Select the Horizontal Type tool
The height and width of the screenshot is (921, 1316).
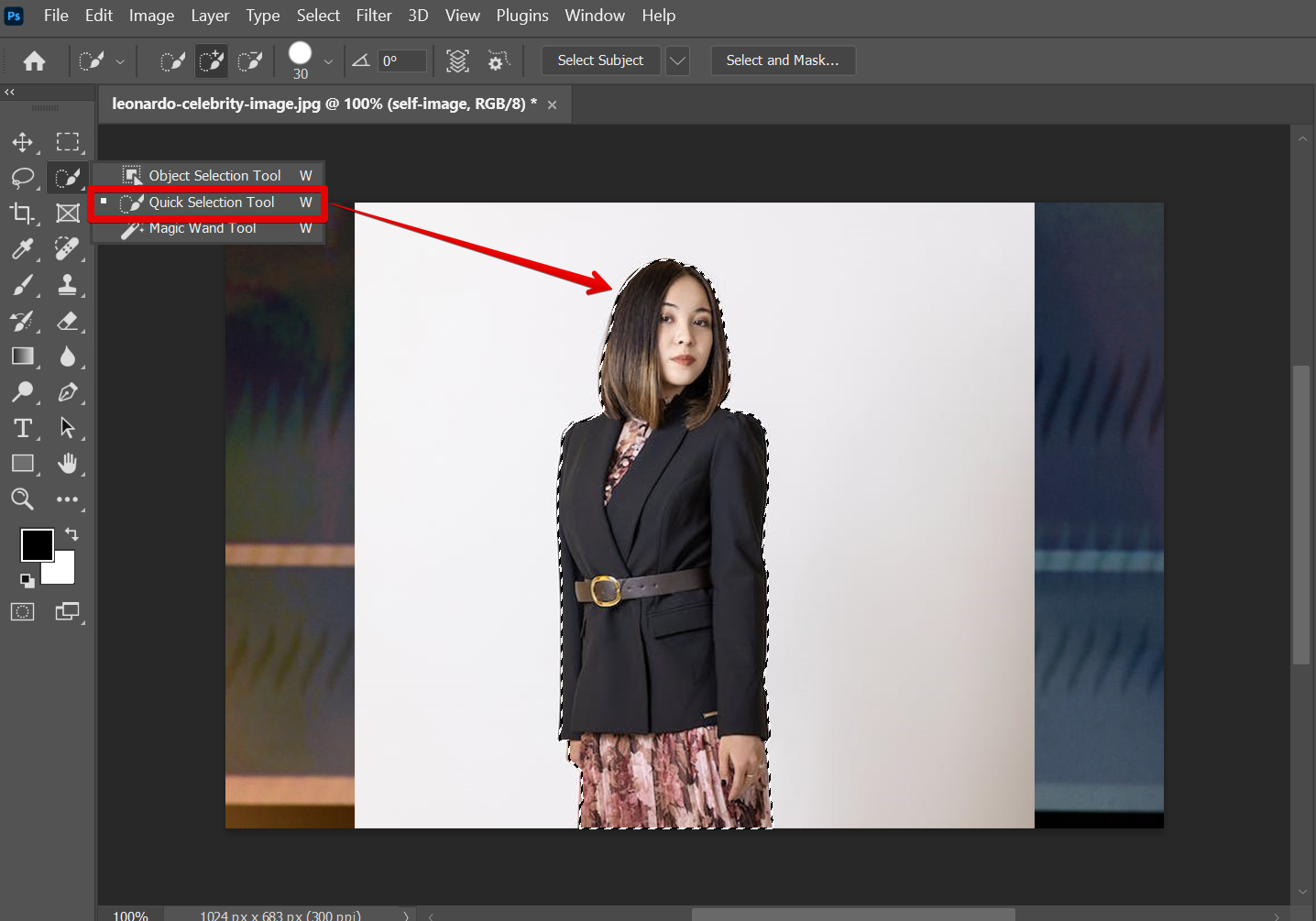pyautogui.click(x=22, y=428)
